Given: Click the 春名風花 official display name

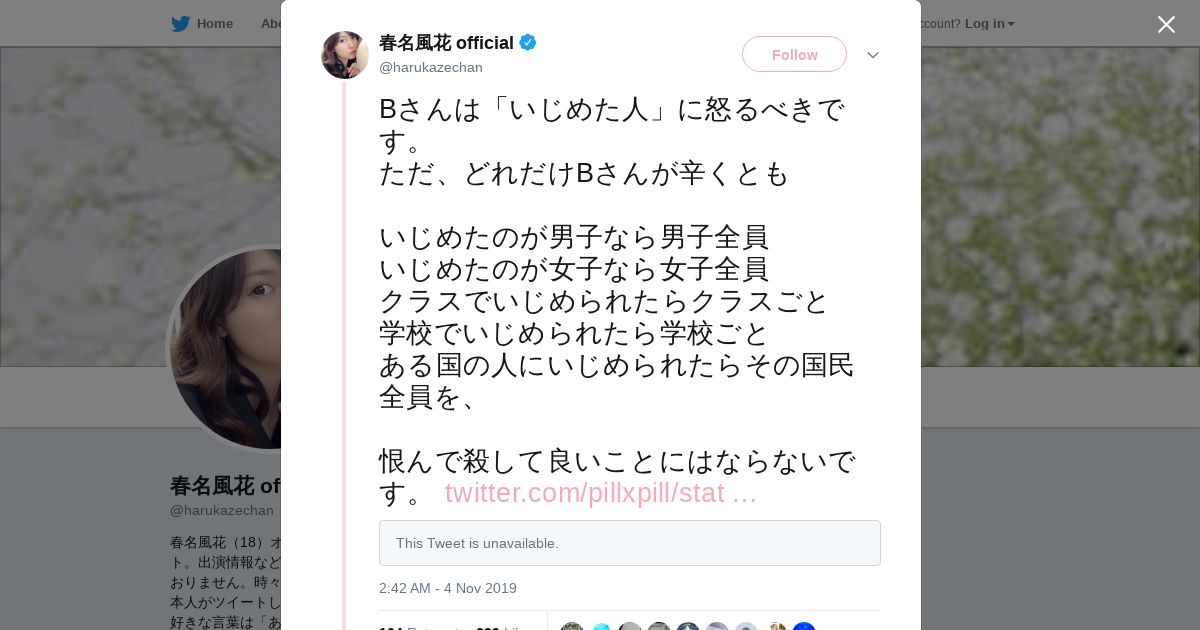Looking at the screenshot, I should 446,43.
